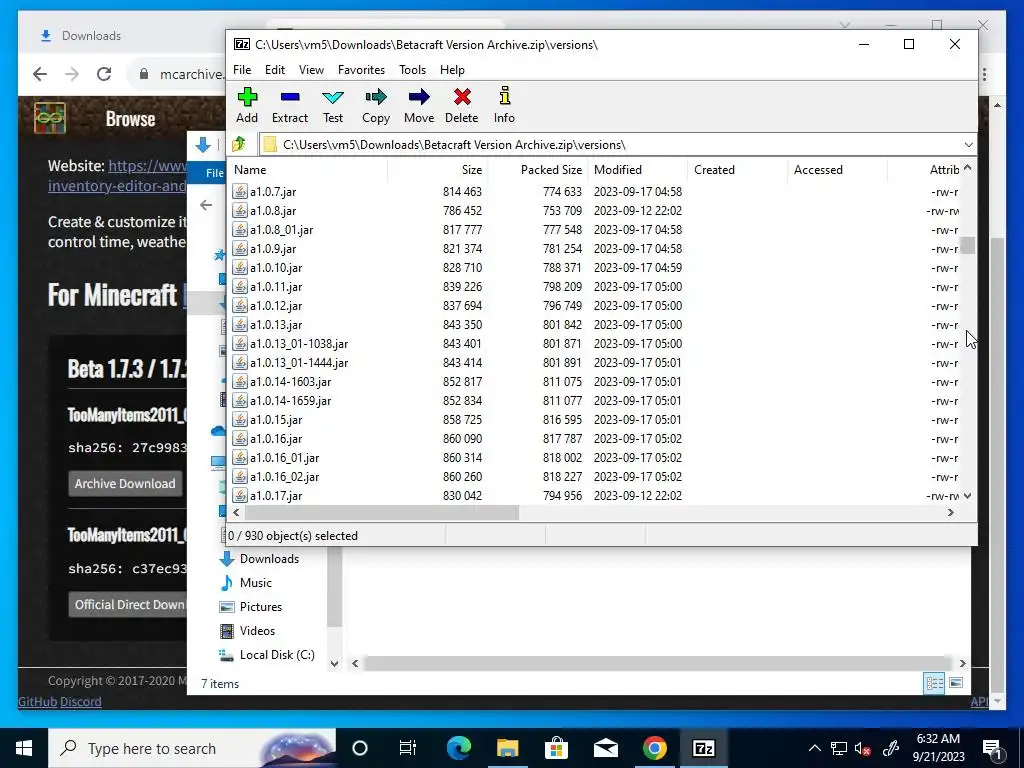Click the Info toolbar icon
The image size is (1024, 768).
click(x=504, y=97)
